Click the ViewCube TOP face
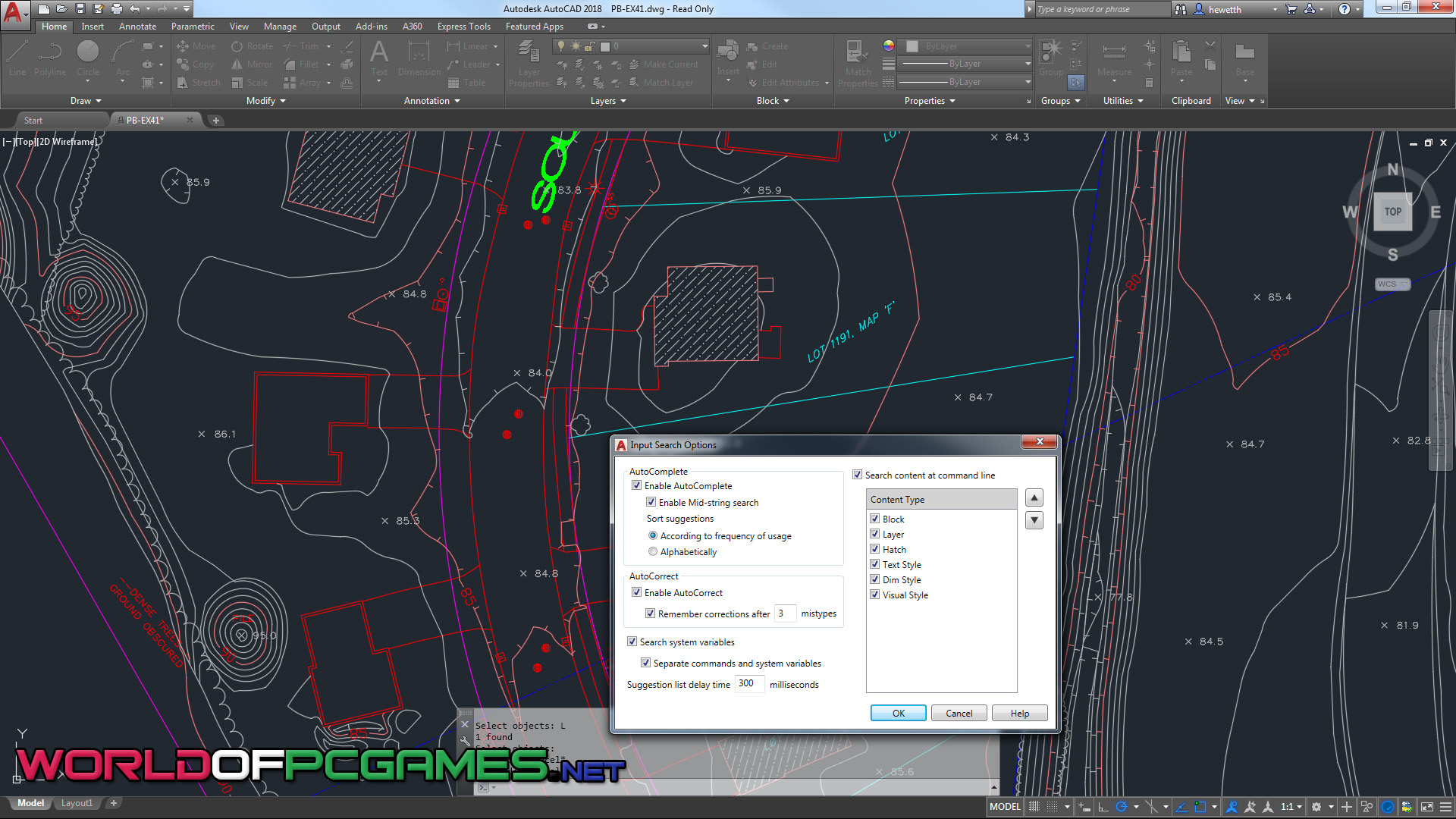Screen dimensions: 1456x819 point(1393,212)
